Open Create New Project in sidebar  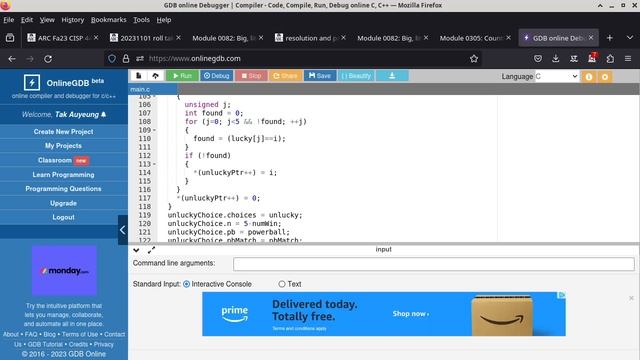63,131
